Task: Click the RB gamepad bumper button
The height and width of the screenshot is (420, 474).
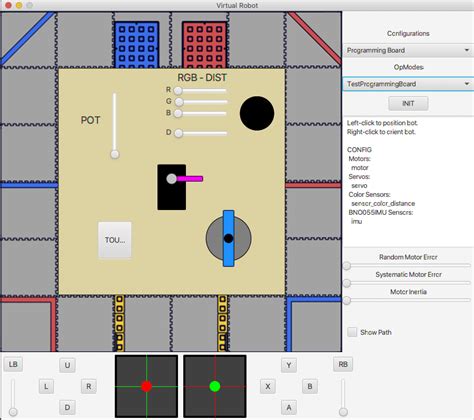Action: click(x=343, y=364)
